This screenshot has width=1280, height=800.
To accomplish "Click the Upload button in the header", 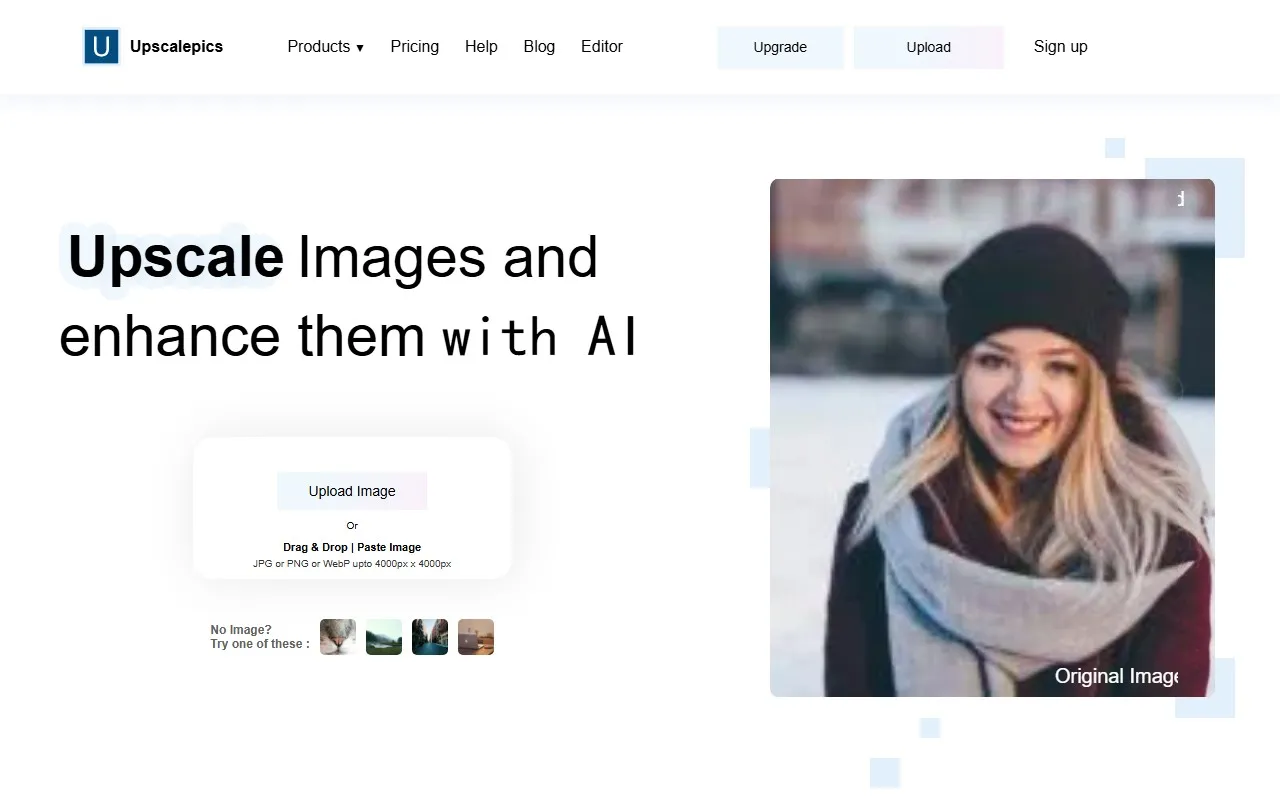I will pyautogui.click(x=928, y=47).
